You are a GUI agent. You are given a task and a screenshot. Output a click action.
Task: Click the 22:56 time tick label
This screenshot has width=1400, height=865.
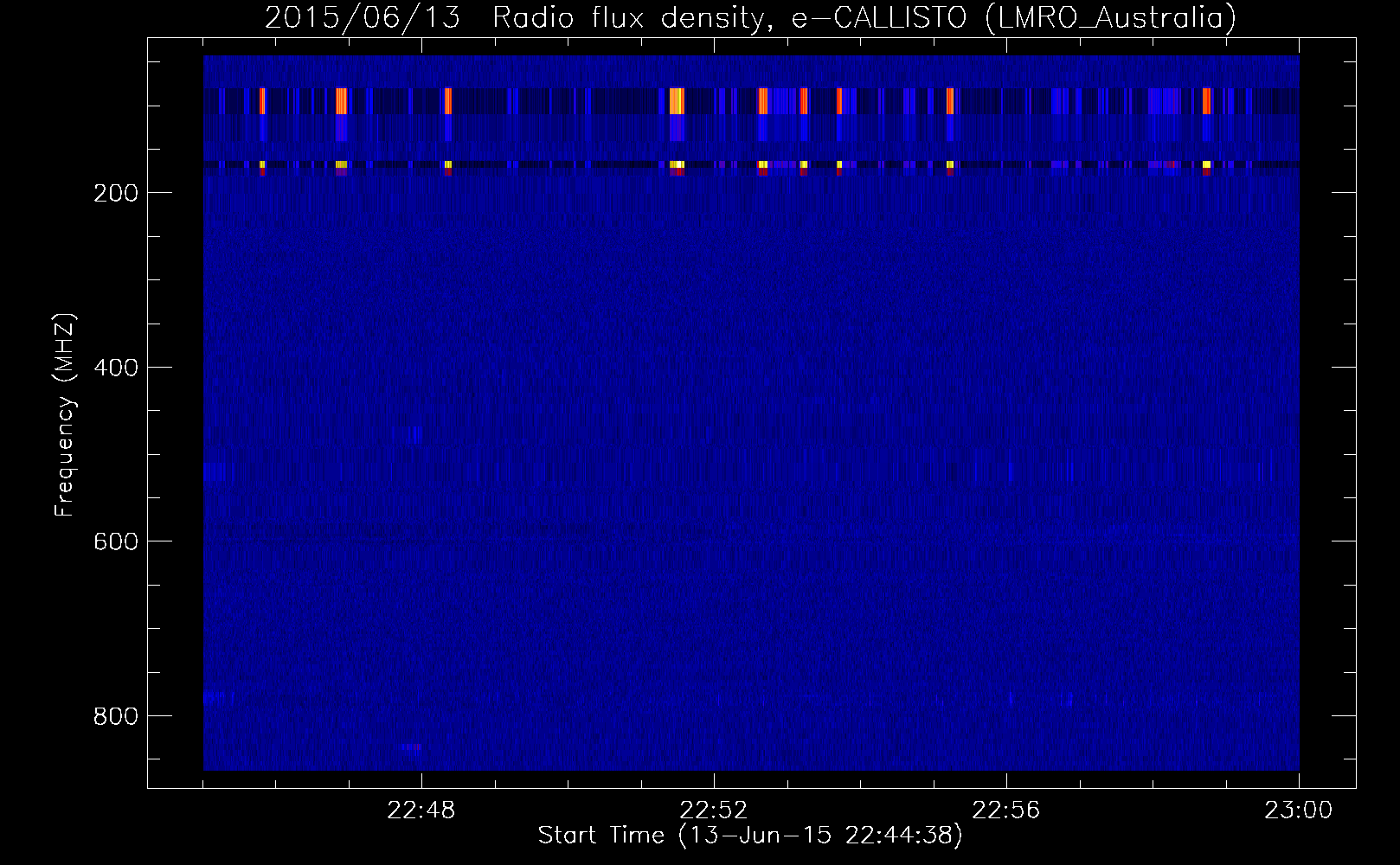pyautogui.click(x=1006, y=811)
